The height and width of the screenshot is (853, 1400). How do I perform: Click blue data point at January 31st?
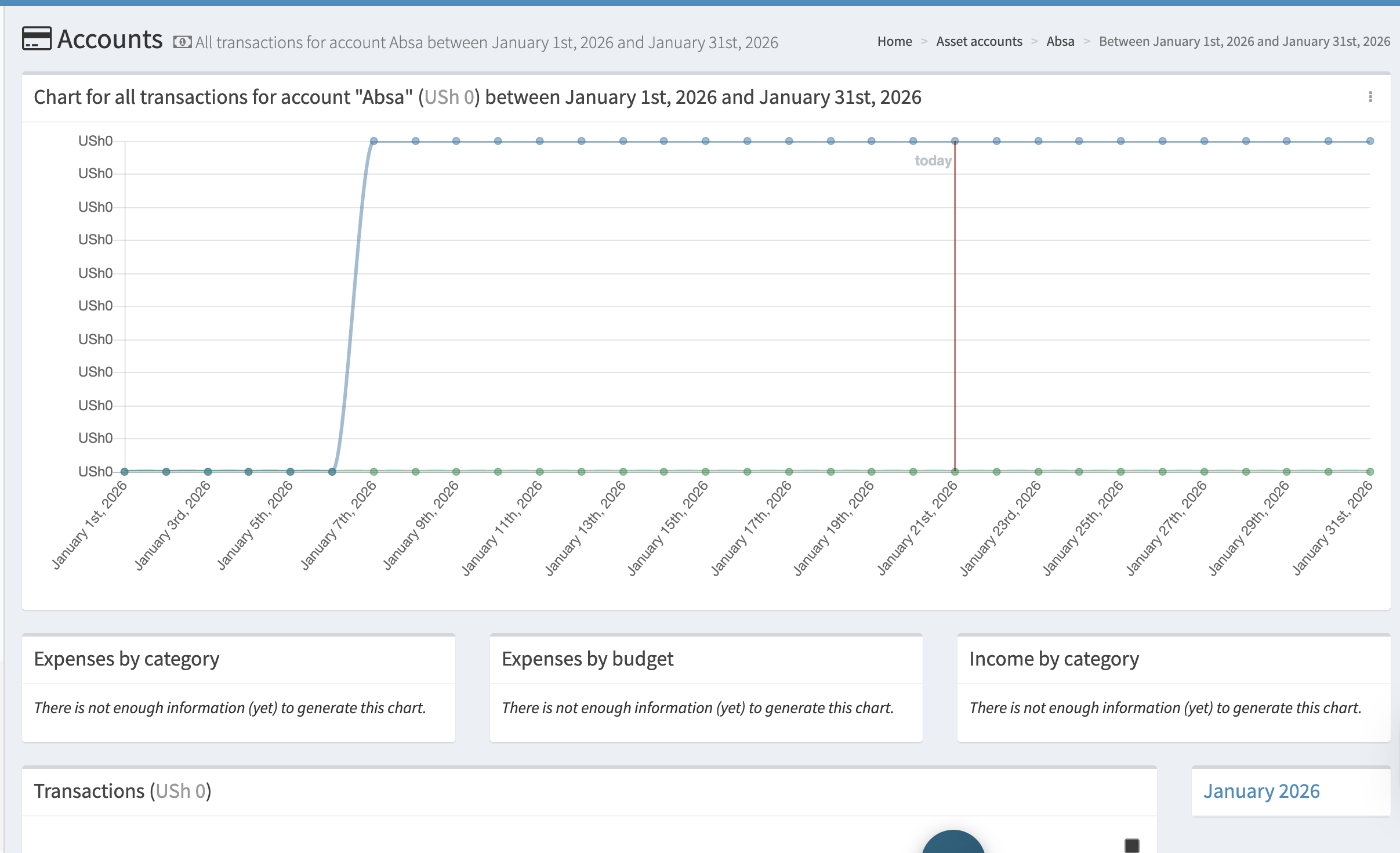(x=1370, y=141)
